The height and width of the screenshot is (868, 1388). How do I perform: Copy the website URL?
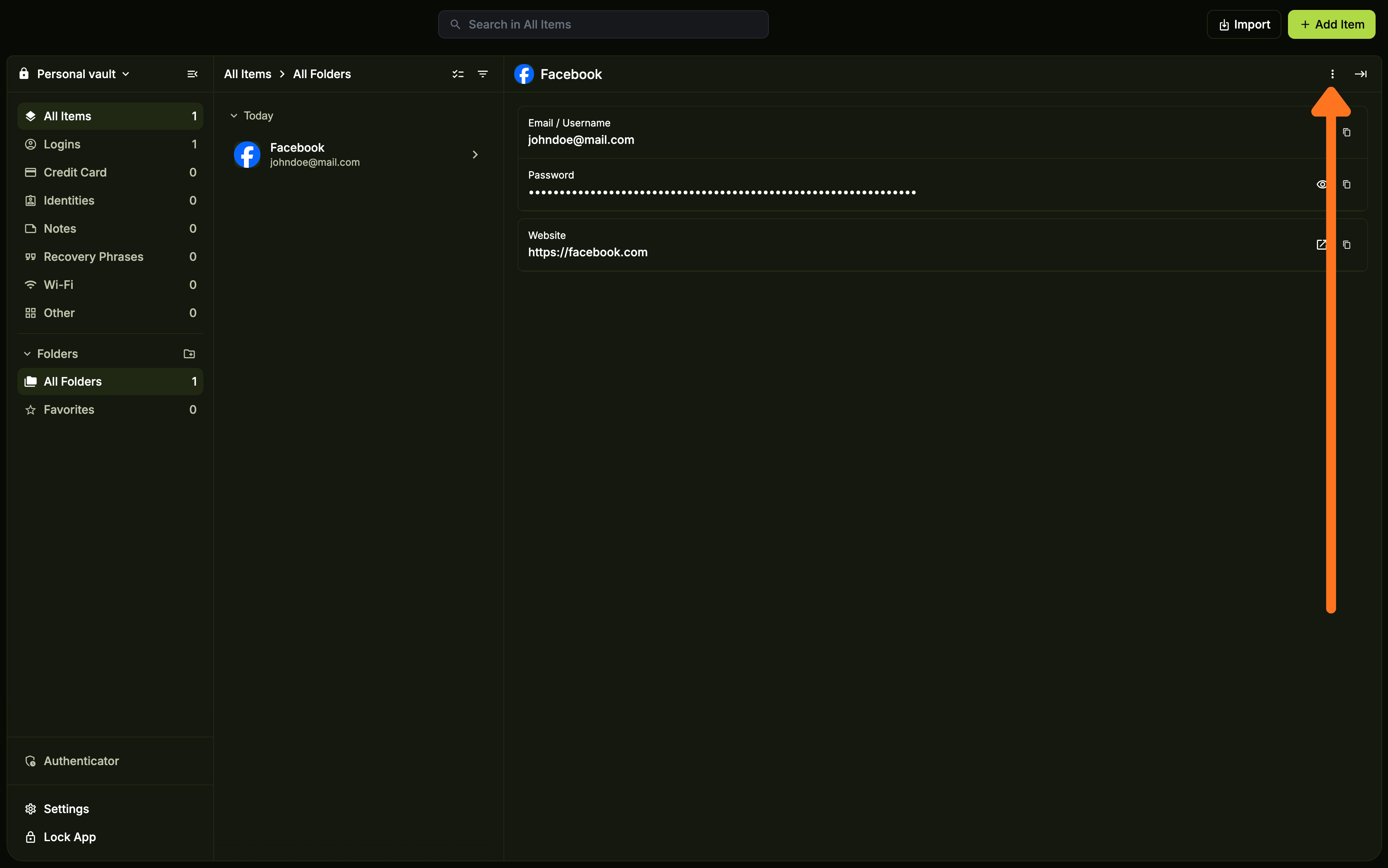coord(1346,245)
